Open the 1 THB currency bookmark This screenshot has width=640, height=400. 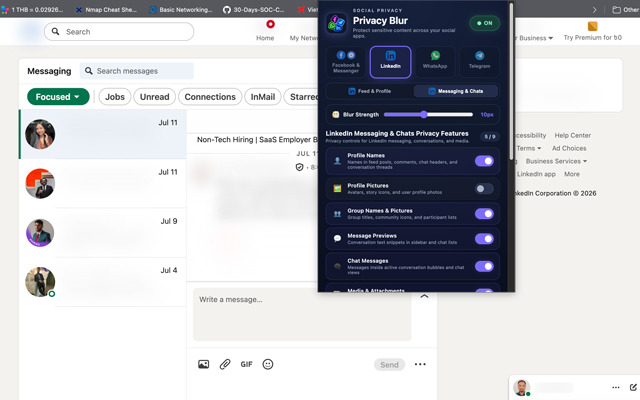pos(33,9)
